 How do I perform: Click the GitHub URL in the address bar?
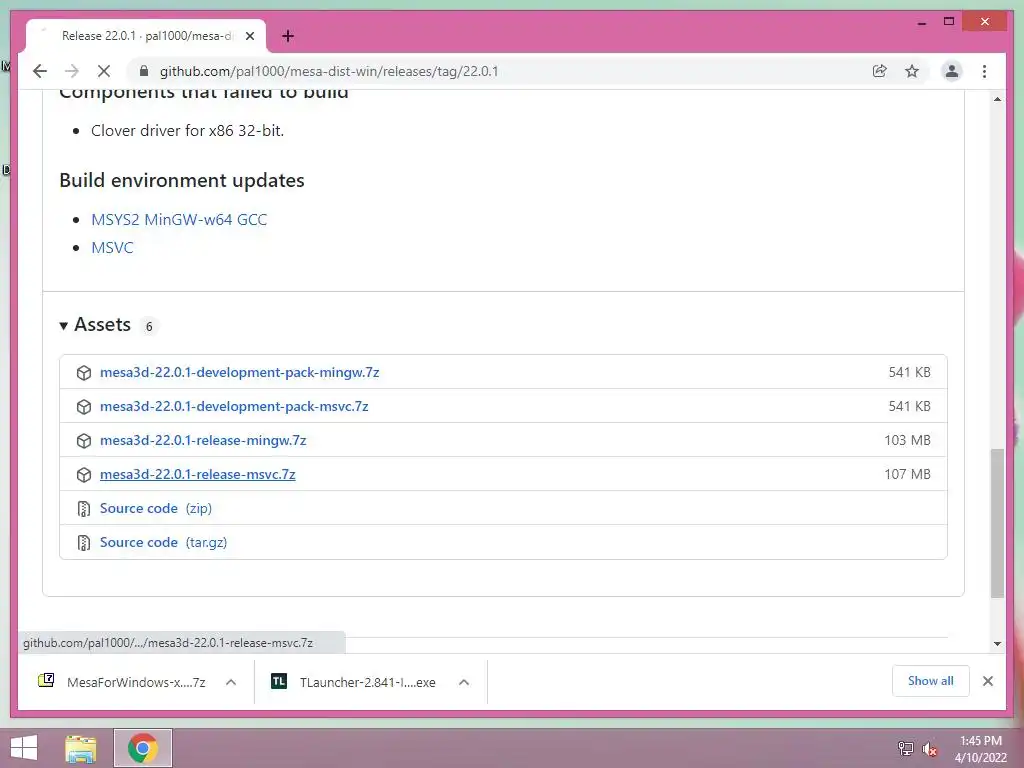point(328,71)
